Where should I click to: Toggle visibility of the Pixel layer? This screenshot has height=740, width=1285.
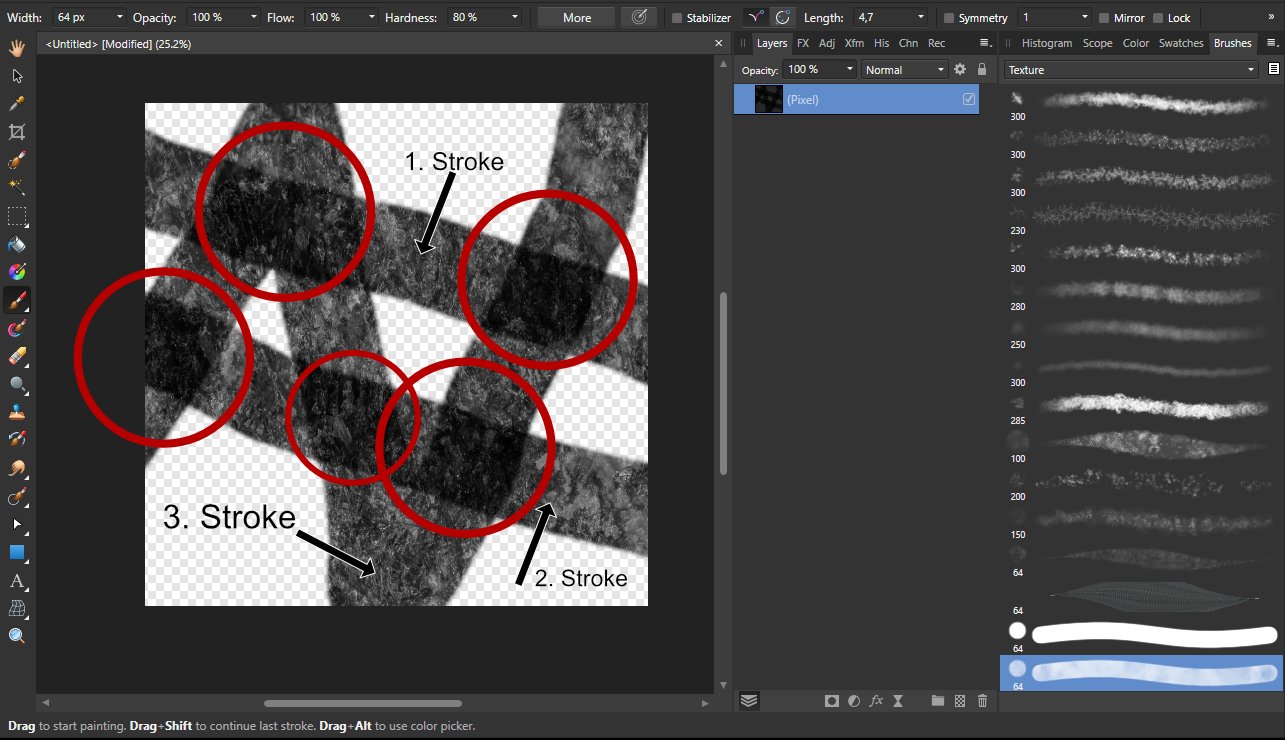point(968,99)
